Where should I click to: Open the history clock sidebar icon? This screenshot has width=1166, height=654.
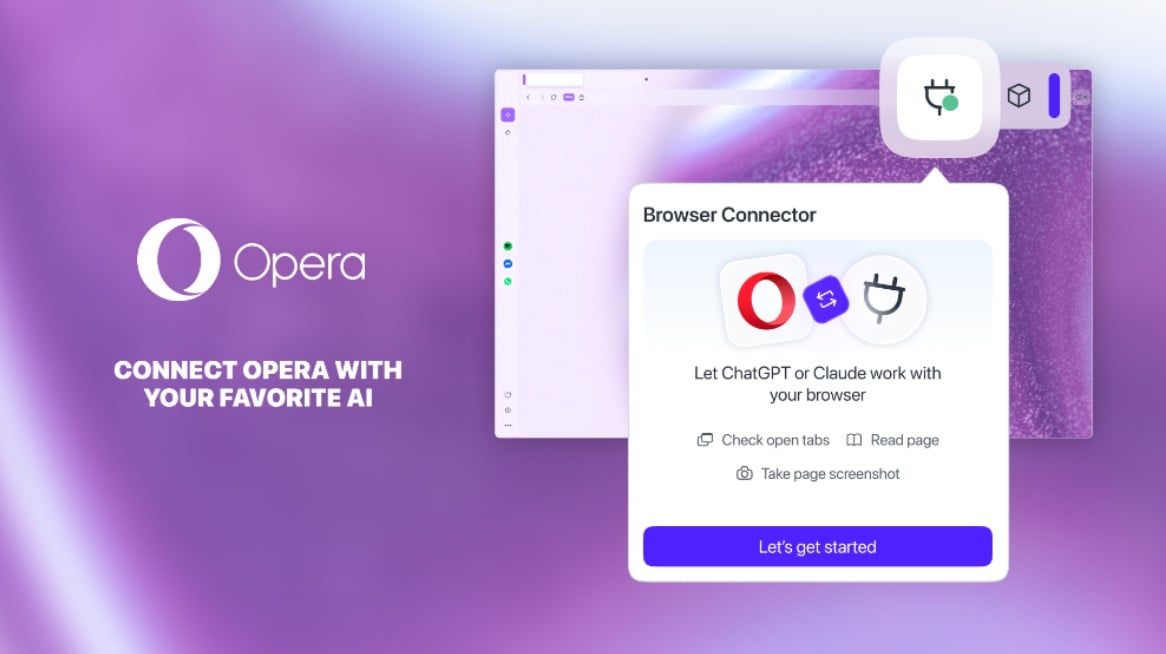tap(508, 410)
